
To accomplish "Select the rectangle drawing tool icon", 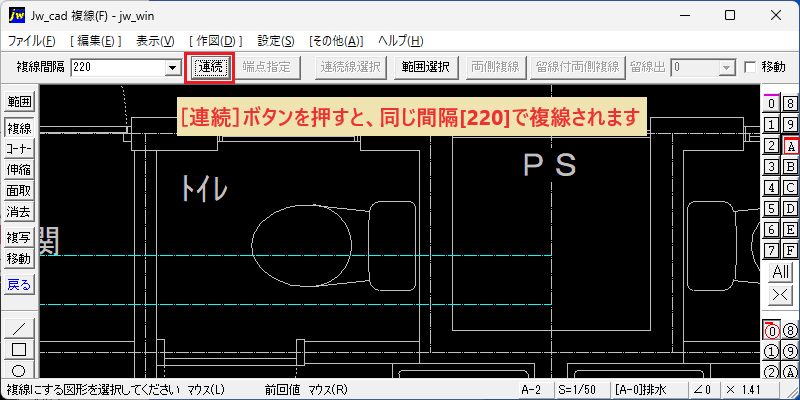I will pyautogui.click(x=19, y=349).
